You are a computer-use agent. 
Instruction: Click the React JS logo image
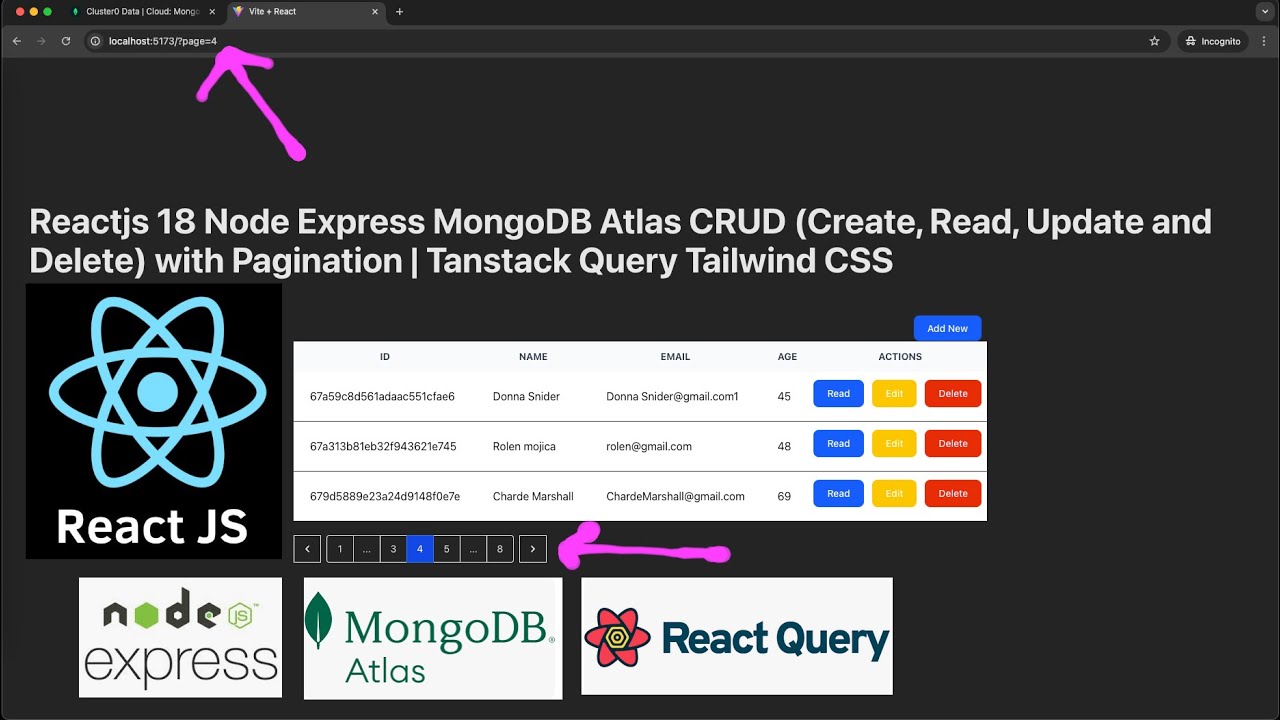pyautogui.click(x=154, y=421)
